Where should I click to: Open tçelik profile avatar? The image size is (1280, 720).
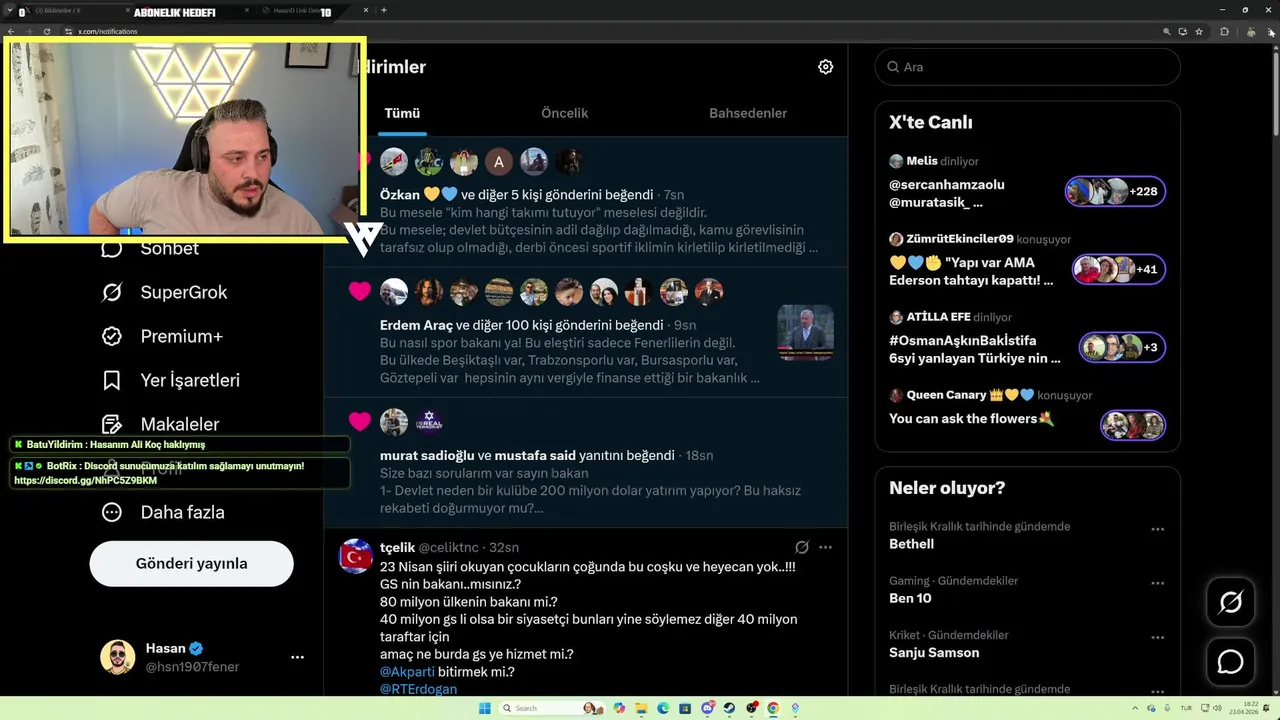click(x=356, y=556)
